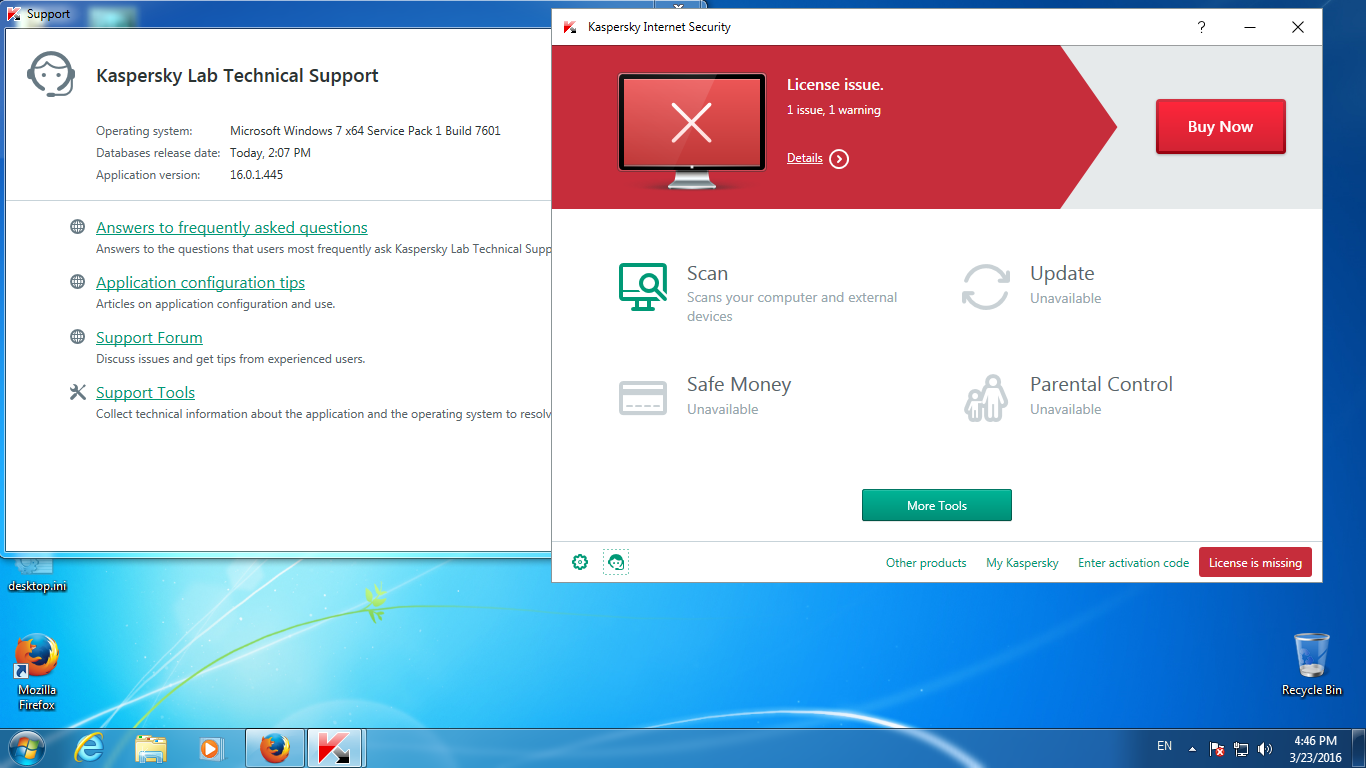1366x768 pixels.
Task: Open the My Kaspersky link
Action: [x=1022, y=563]
